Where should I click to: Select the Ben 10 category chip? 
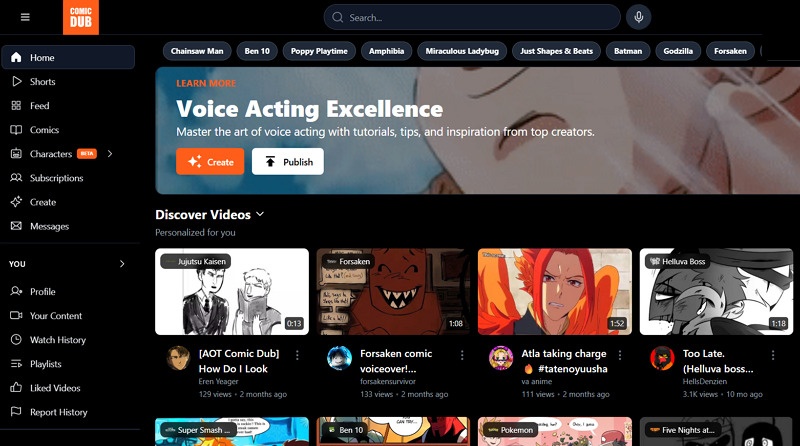pos(257,51)
